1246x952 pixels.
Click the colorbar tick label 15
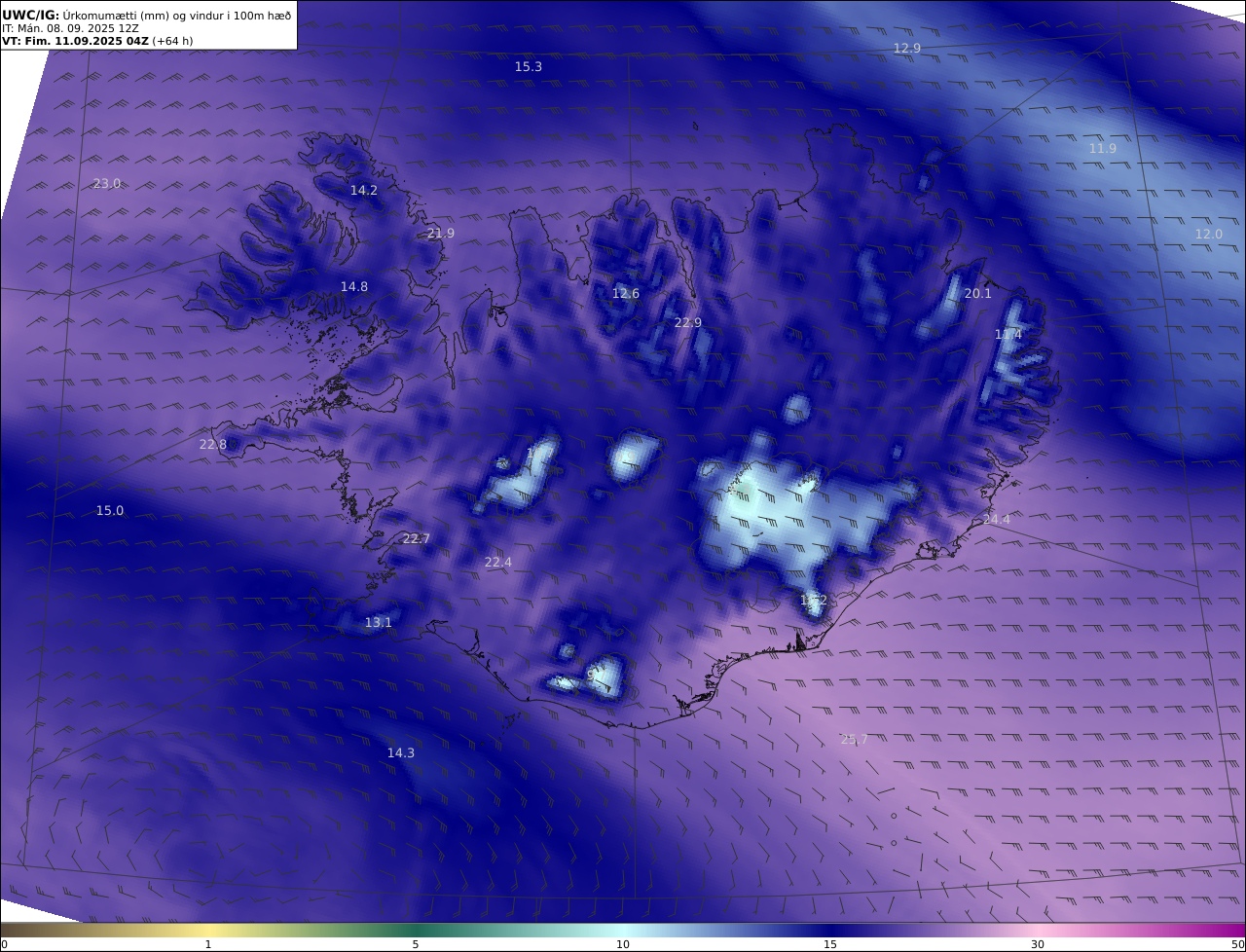830,943
